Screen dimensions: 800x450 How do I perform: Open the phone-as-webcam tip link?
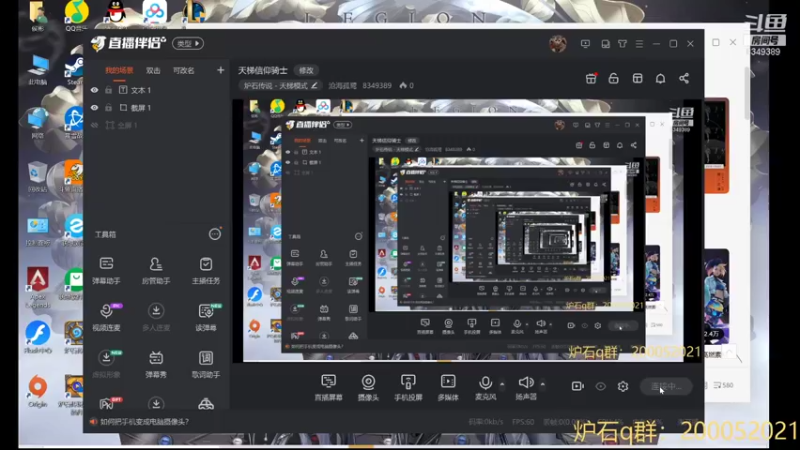144,421
